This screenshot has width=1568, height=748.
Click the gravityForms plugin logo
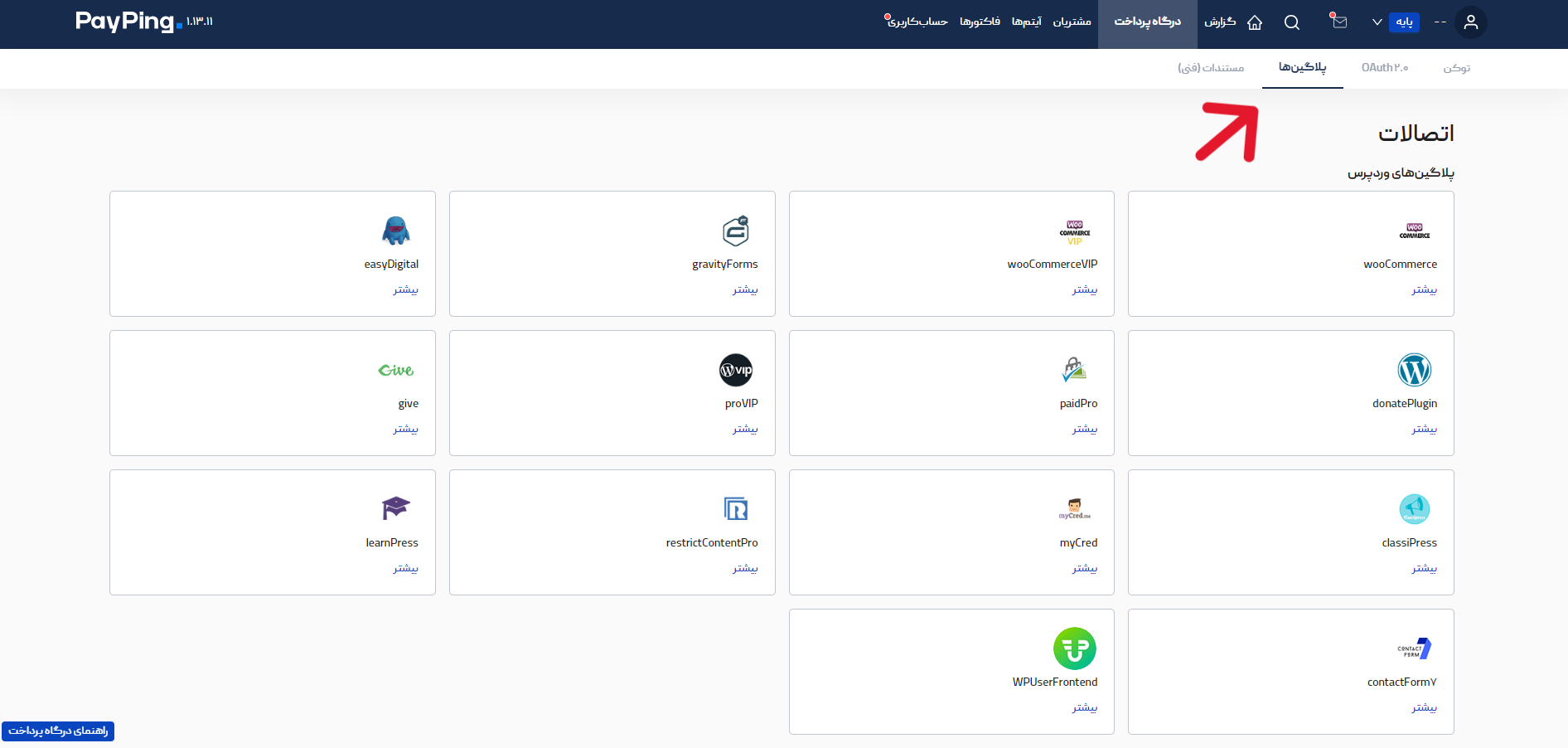[736, 231]
